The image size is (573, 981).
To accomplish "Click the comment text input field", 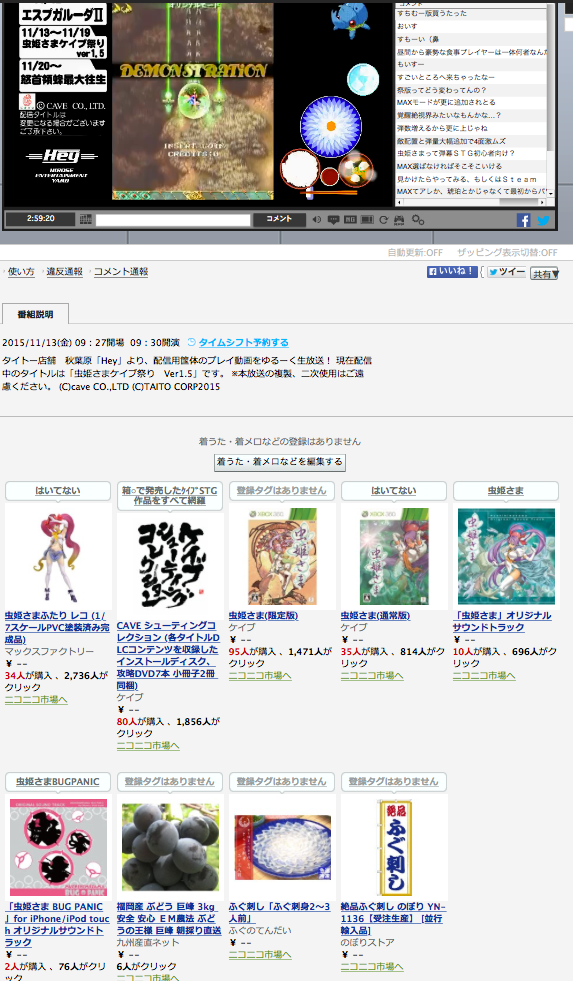I will click(173, 220).
